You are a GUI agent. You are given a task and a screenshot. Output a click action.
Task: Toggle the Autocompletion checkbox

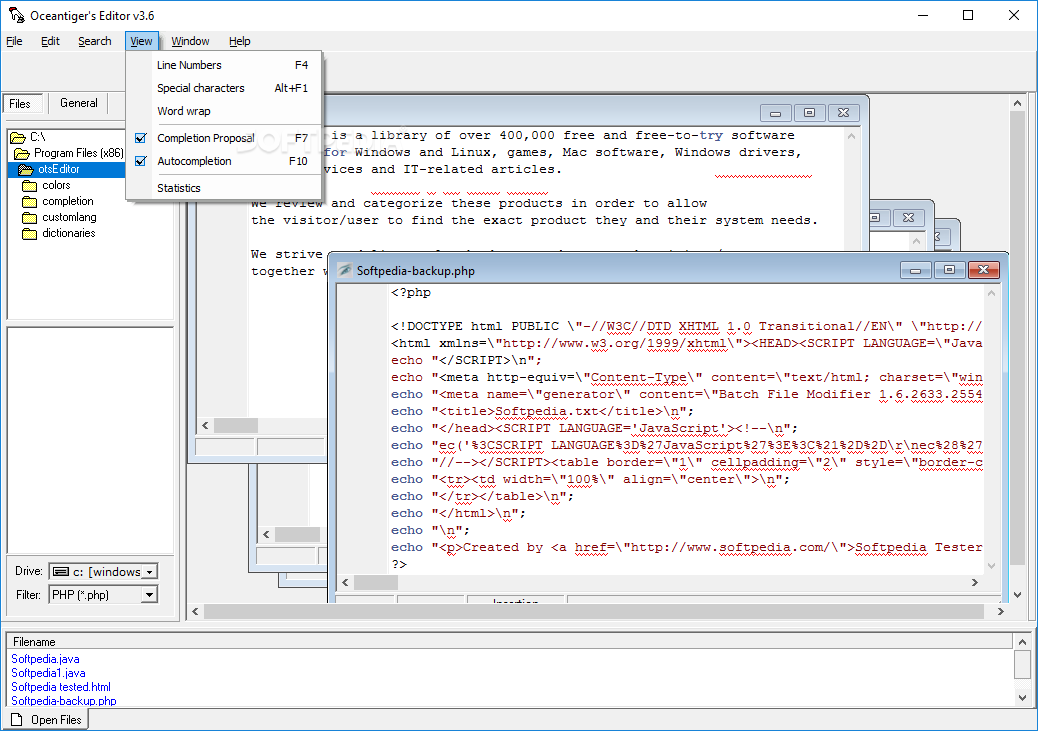pyautogui.click(x=140, y=161)
